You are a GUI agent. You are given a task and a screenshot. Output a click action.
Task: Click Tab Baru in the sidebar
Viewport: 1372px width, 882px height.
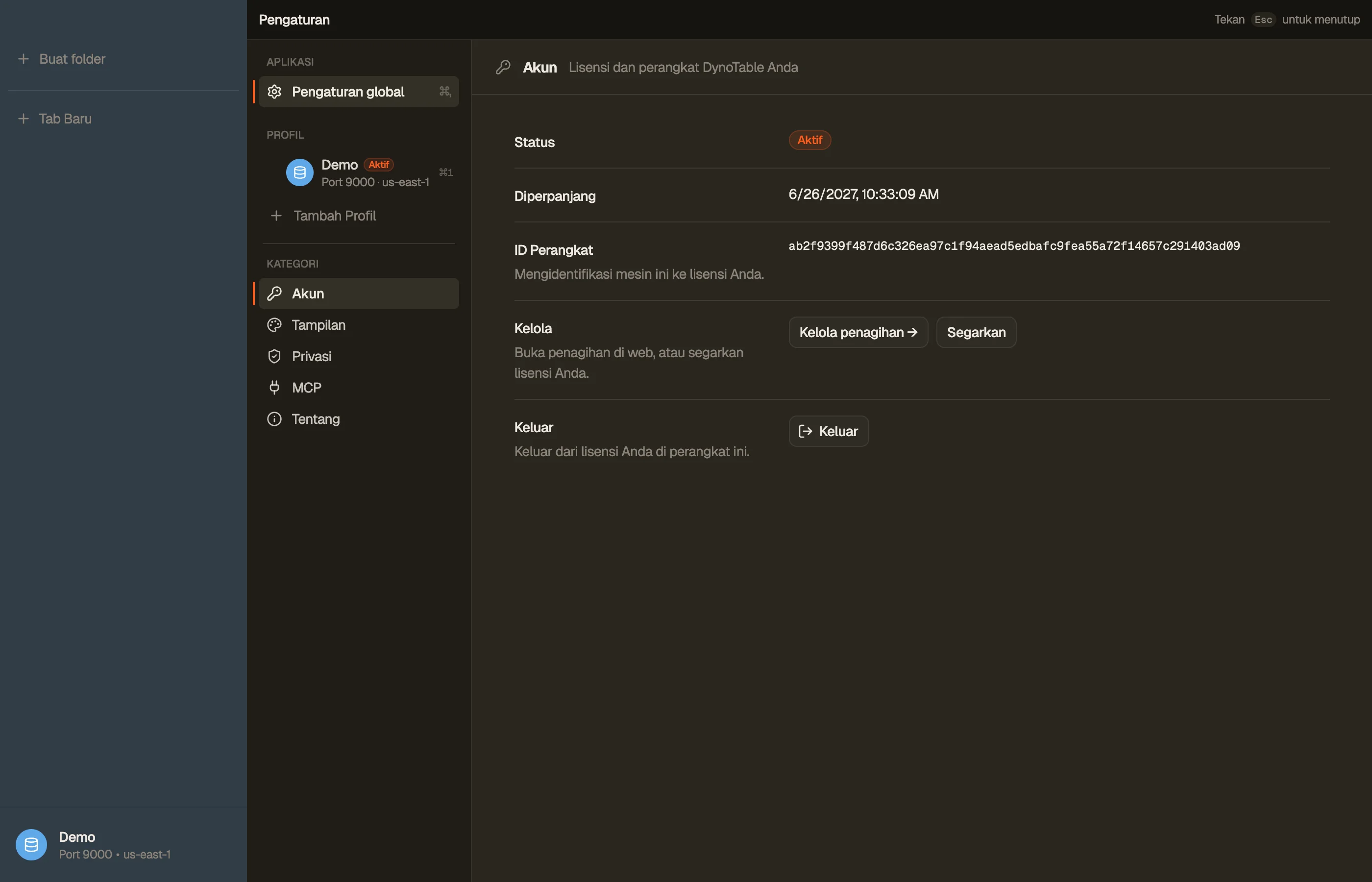point(65,119)
